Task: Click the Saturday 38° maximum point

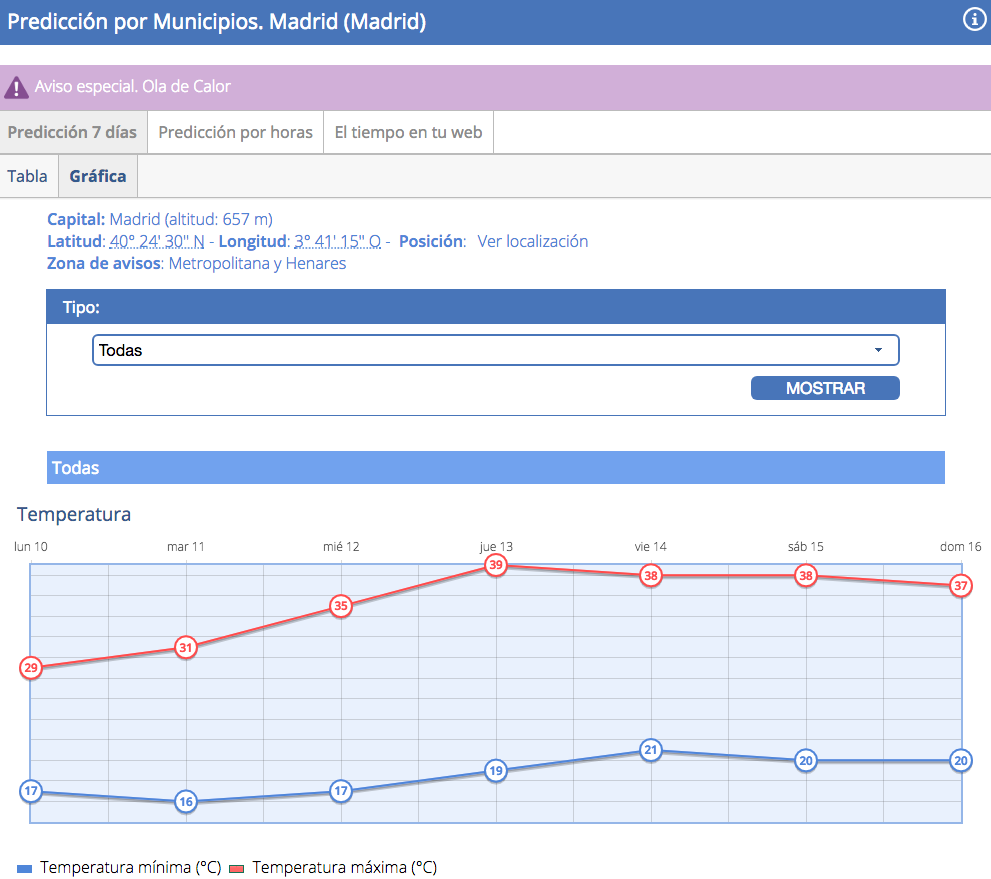Action: 806,576
